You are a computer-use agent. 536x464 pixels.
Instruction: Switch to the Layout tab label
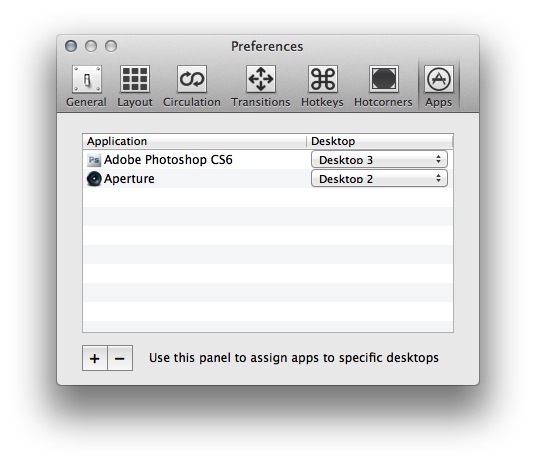pyautogui.click(x=135, y=102)
